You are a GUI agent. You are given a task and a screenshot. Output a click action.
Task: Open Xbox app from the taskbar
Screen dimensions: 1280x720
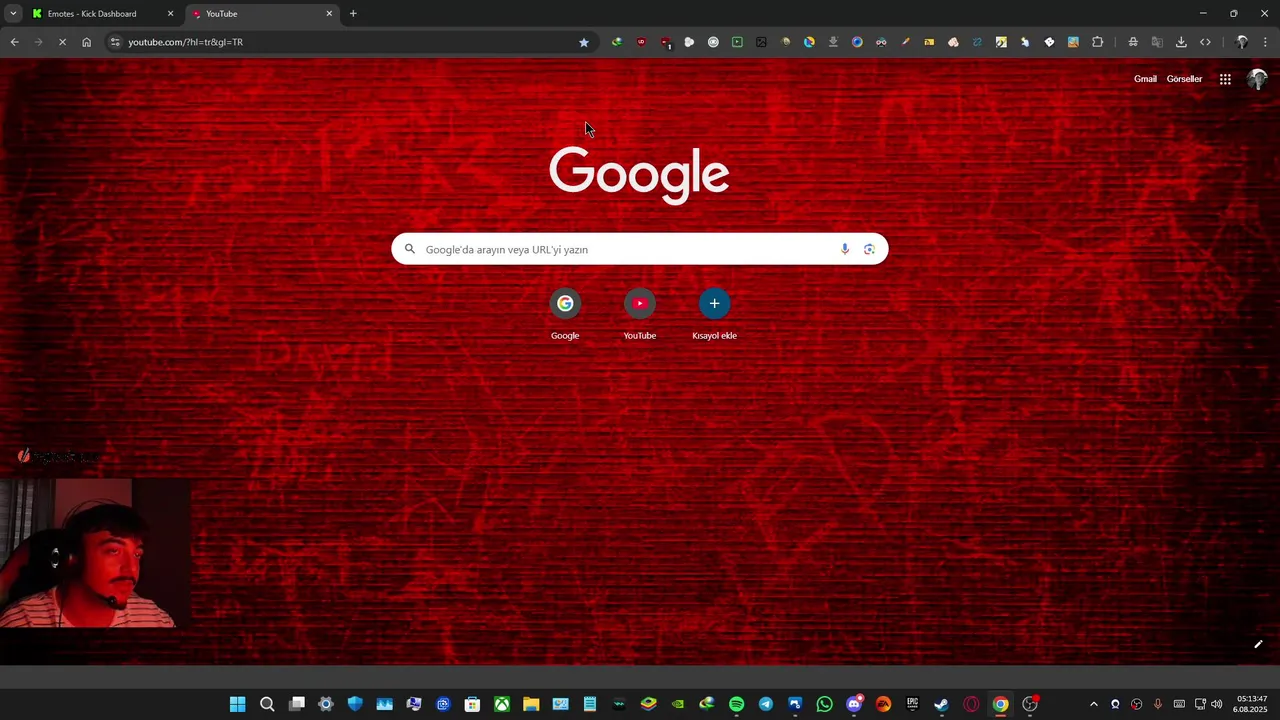pyautogui.click(x=502, y=704)
